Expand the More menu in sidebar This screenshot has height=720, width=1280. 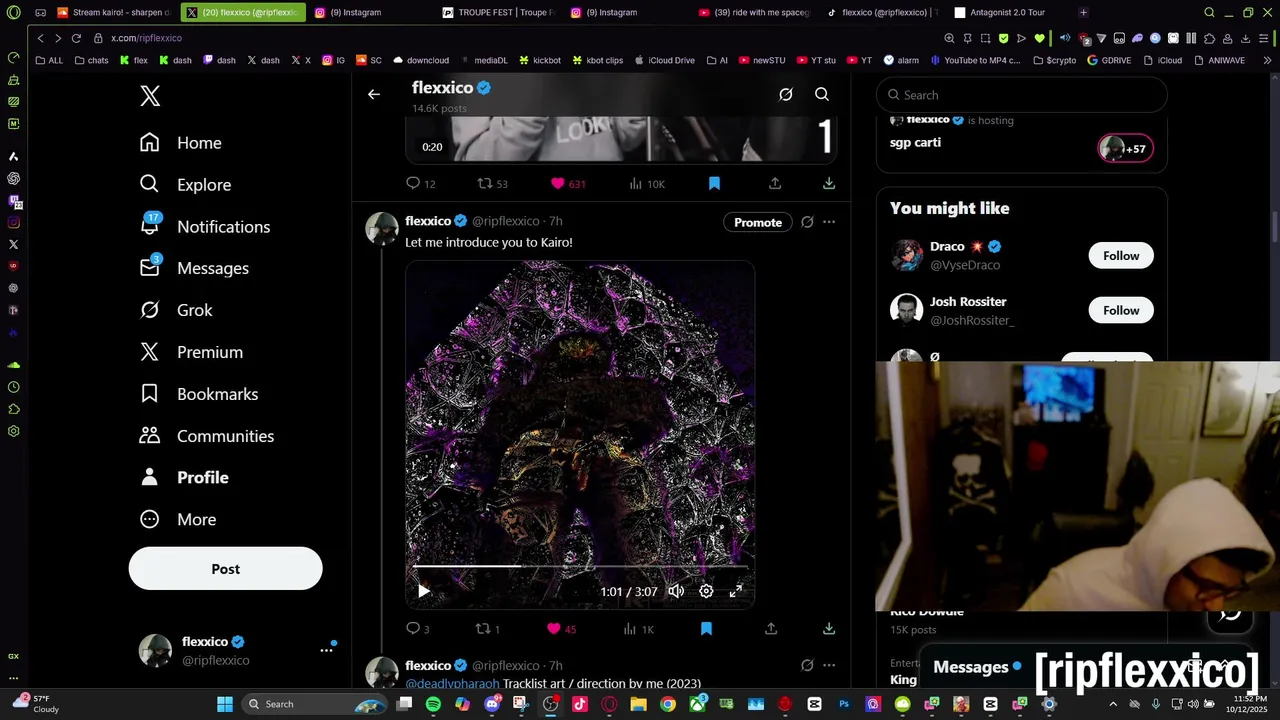click(x=178, y=520)
